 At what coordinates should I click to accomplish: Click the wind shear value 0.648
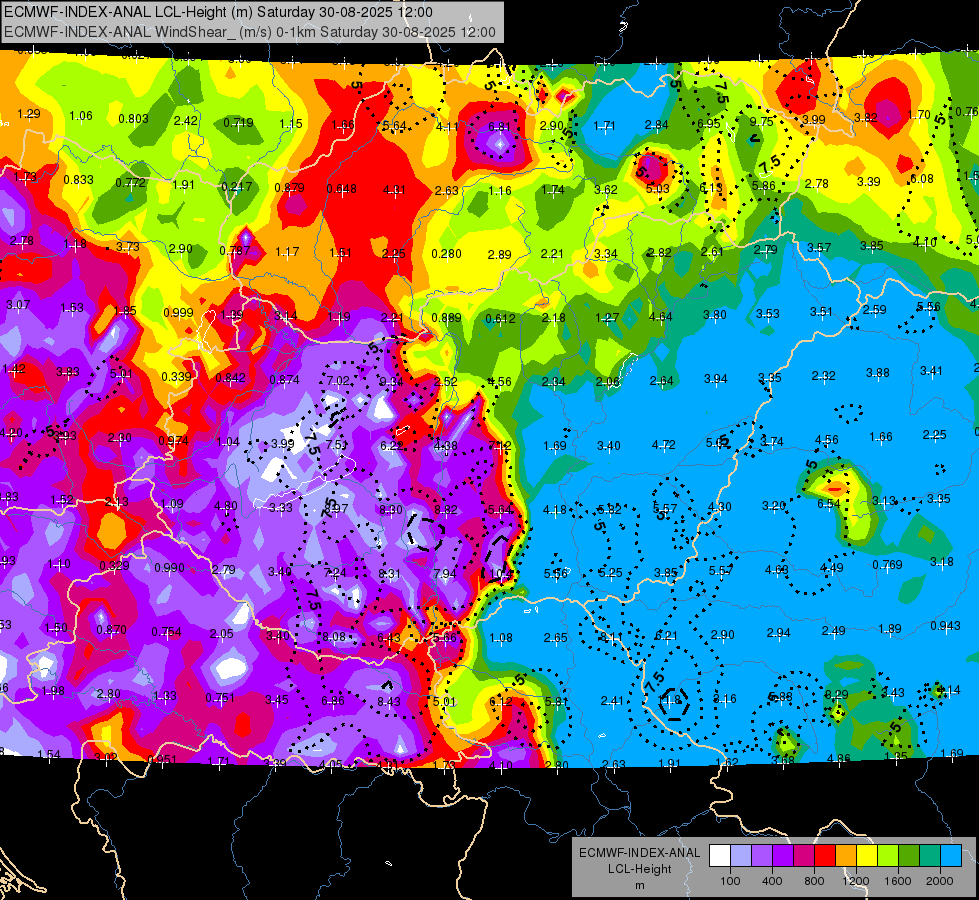(342, 189)
